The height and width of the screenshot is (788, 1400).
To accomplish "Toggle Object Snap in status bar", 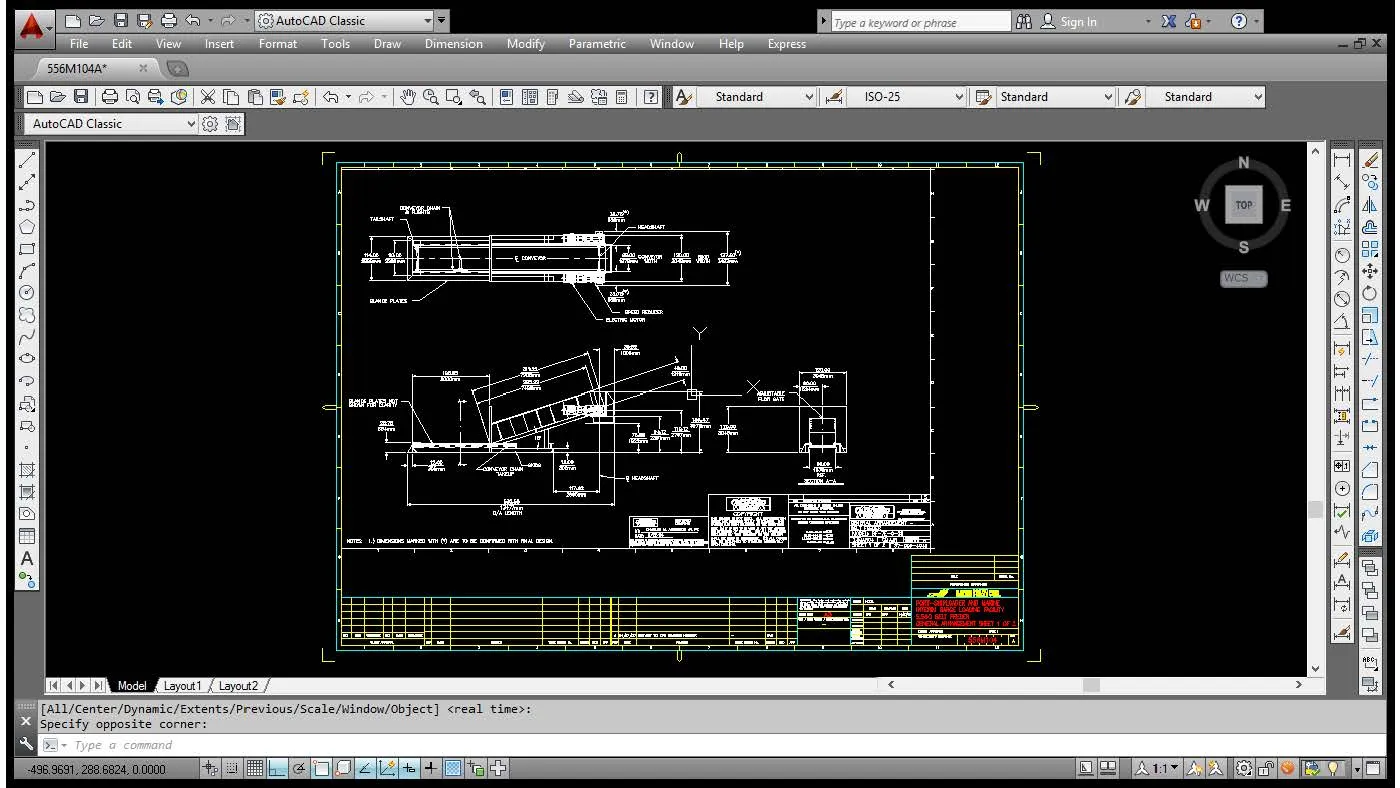I will tap(321, 768).
